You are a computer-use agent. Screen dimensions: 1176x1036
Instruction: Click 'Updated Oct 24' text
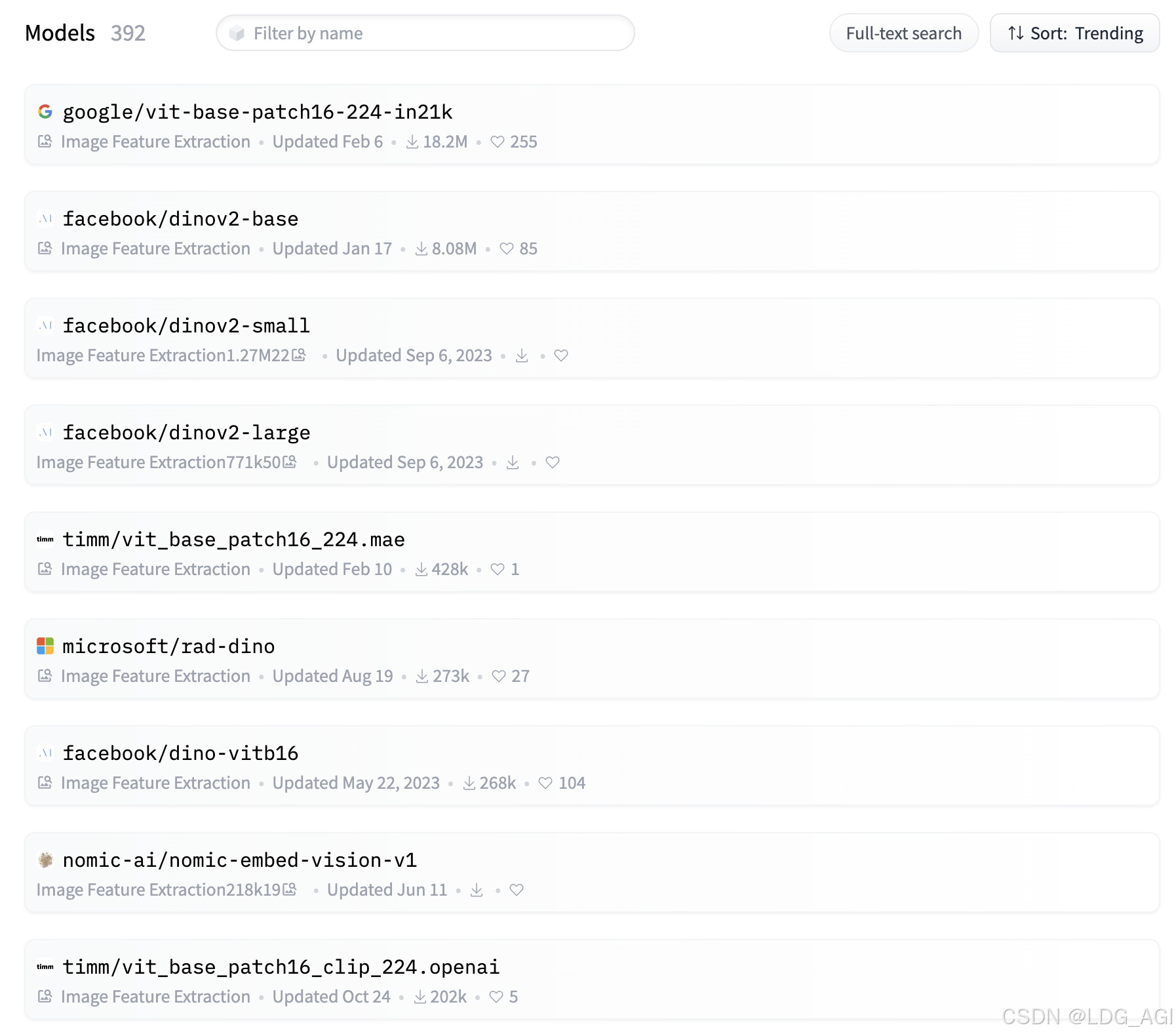click(x=332, y=997)
